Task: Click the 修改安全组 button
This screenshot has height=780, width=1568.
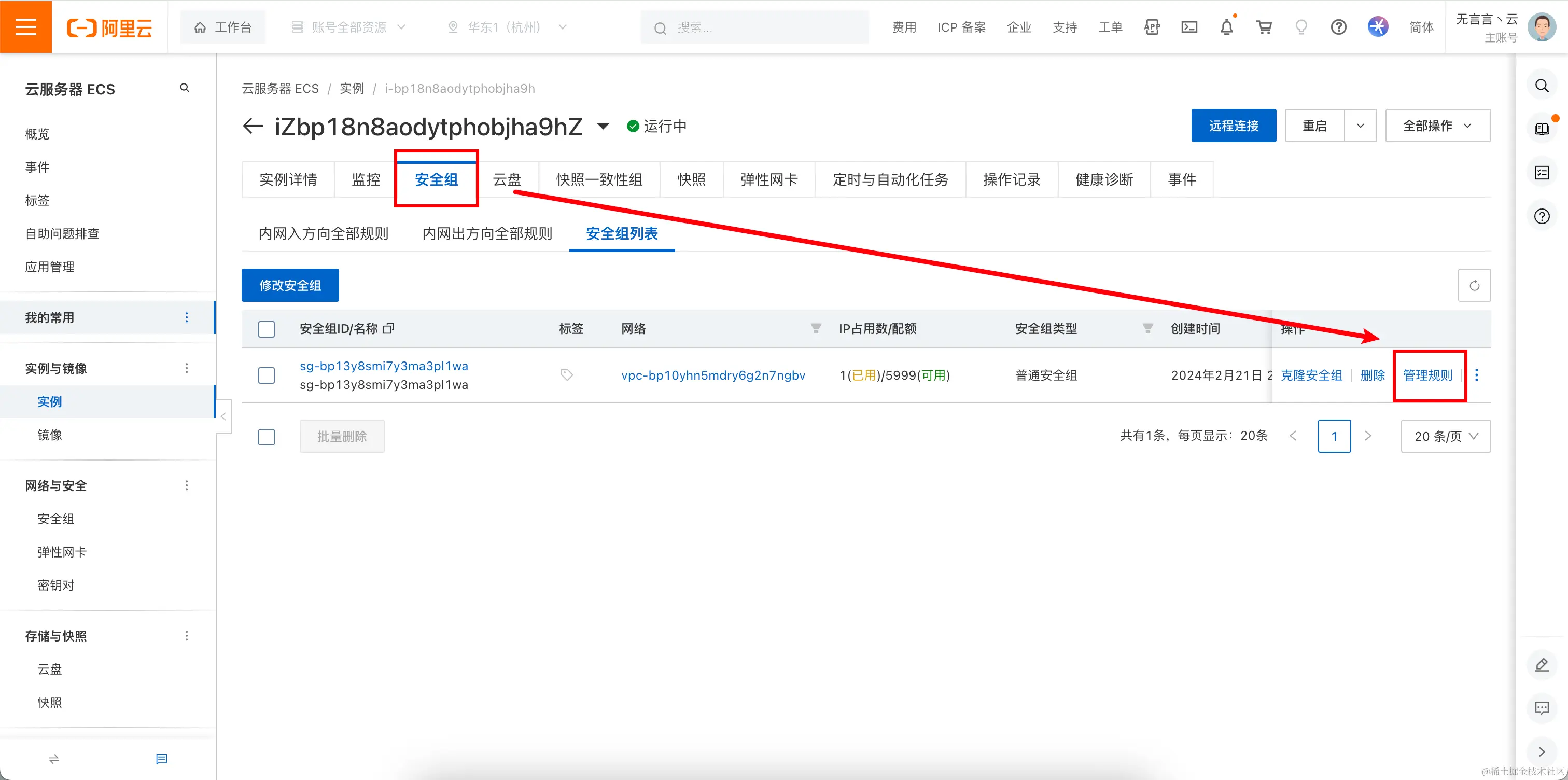Action: 290,286
